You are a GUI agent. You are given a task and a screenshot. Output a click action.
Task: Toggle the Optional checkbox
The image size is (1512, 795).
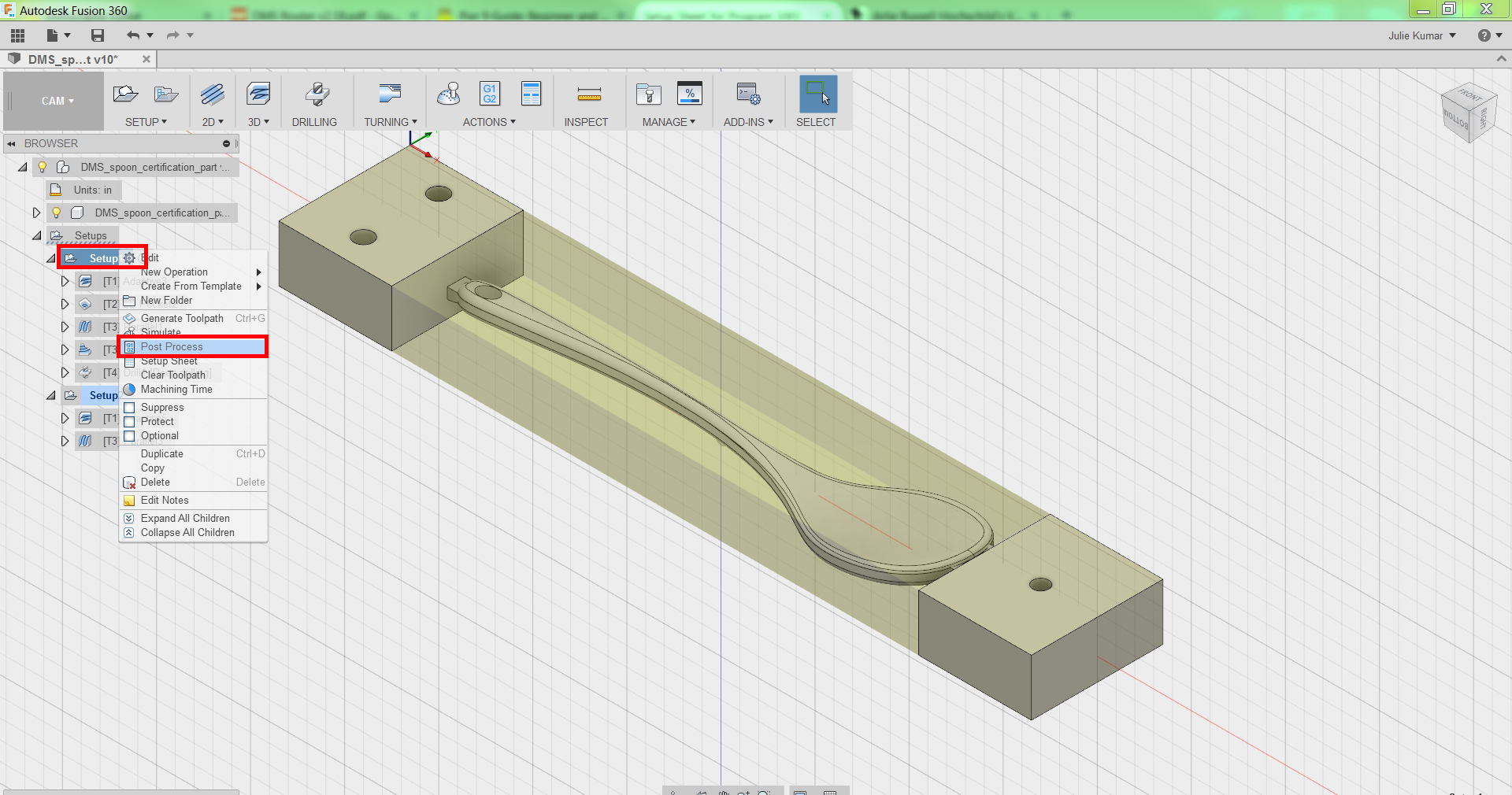pos(130,436)
